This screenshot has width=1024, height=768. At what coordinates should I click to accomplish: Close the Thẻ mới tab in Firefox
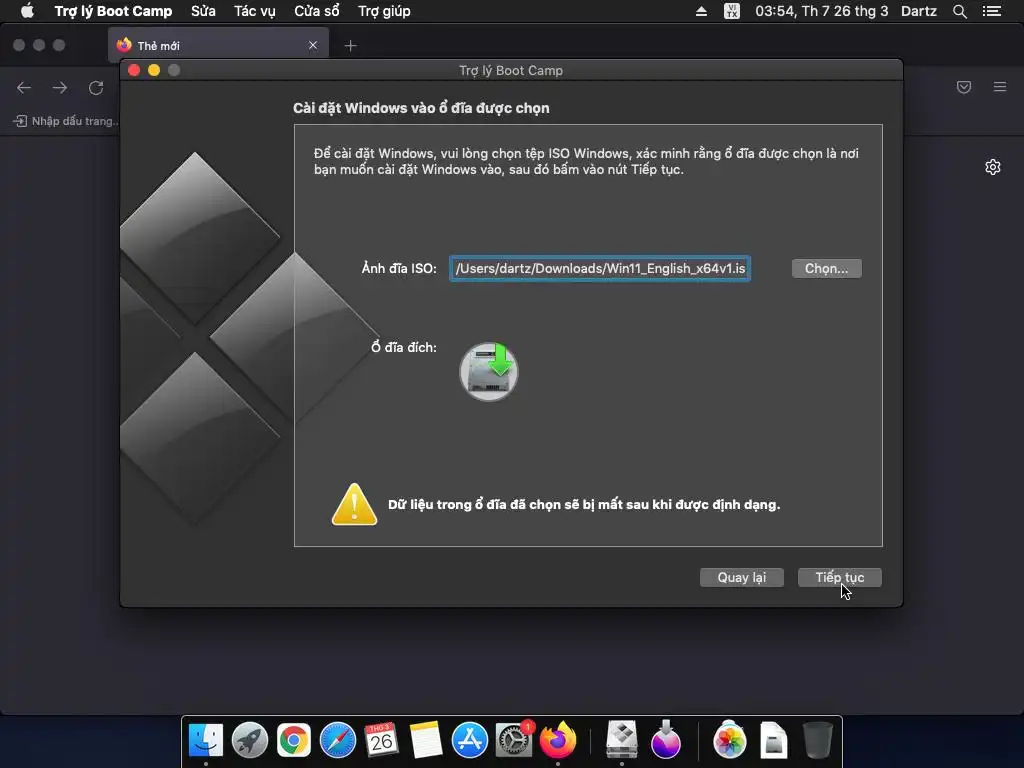[313, 45]
